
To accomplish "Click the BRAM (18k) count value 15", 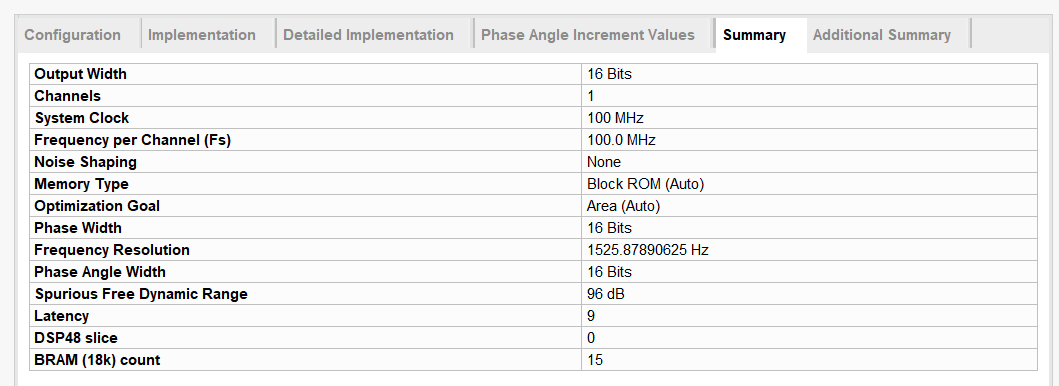I will pyautogui.click(x=595, y=360).
